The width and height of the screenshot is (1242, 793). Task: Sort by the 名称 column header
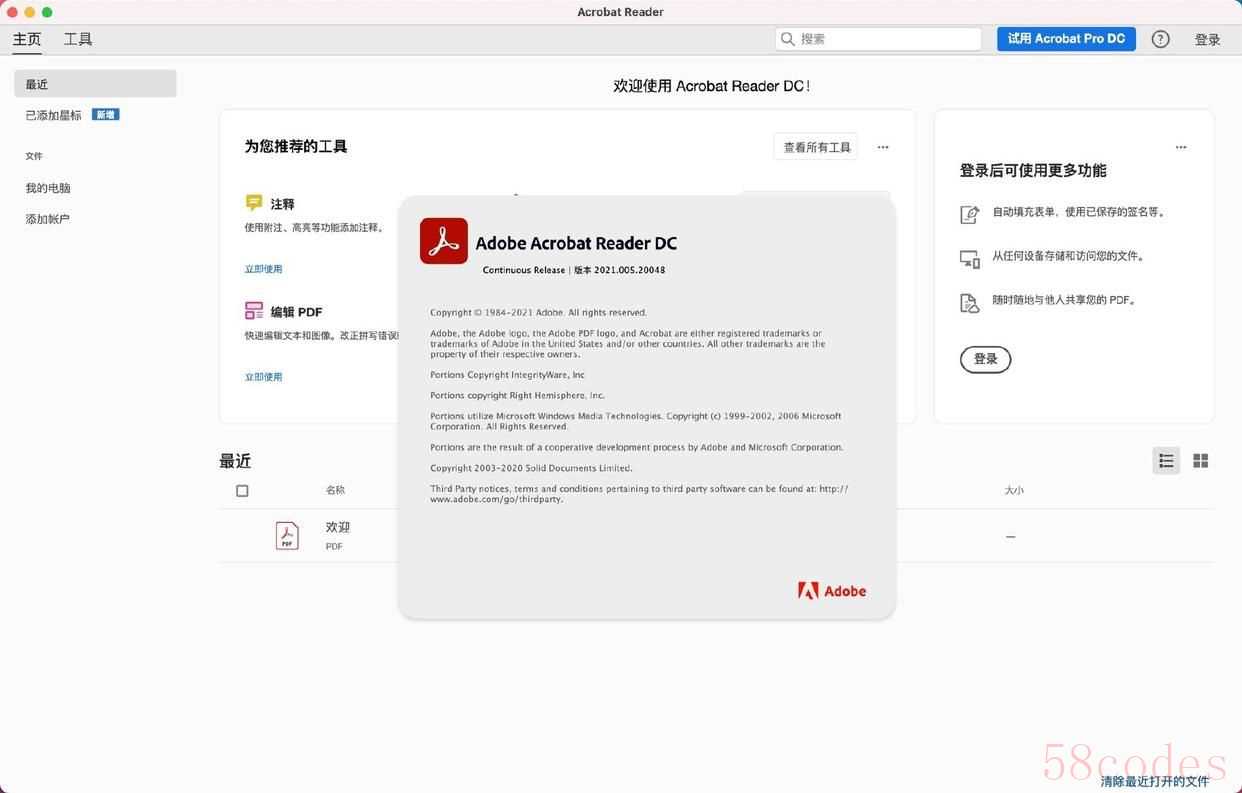(335, 490)
